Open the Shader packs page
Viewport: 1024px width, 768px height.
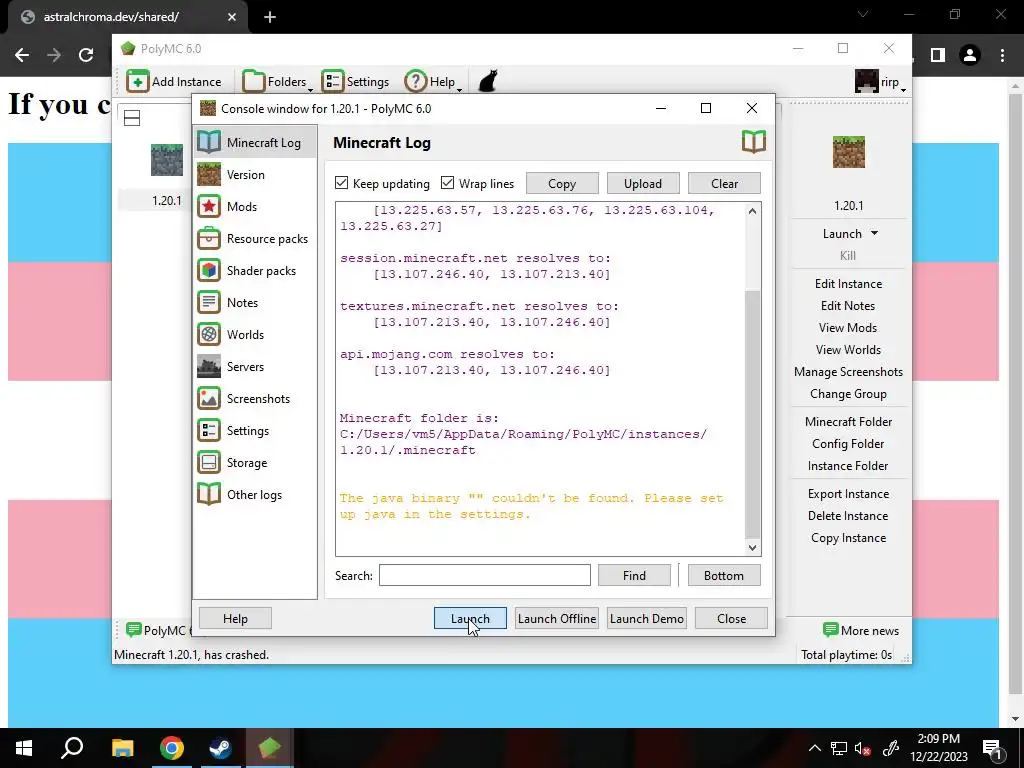tap(255, 270)
